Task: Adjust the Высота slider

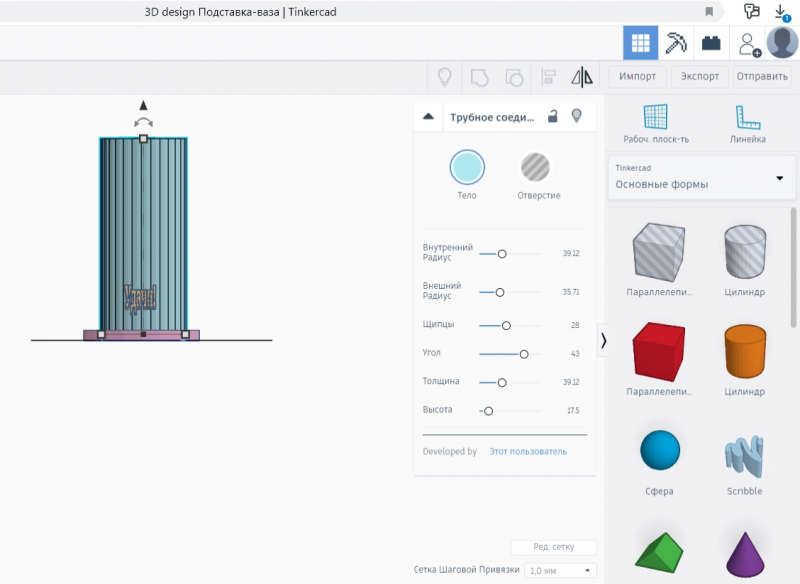Action: tap(488, 411)
